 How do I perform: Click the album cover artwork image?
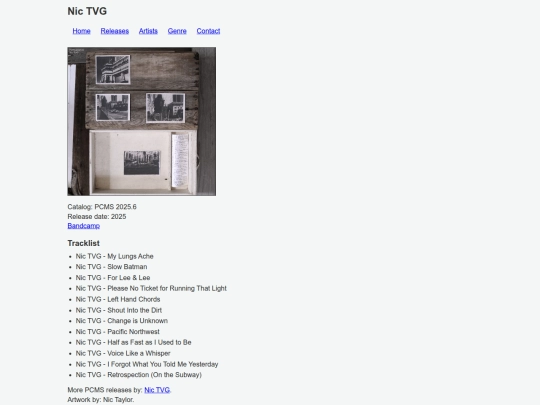(x=142, y=122)
